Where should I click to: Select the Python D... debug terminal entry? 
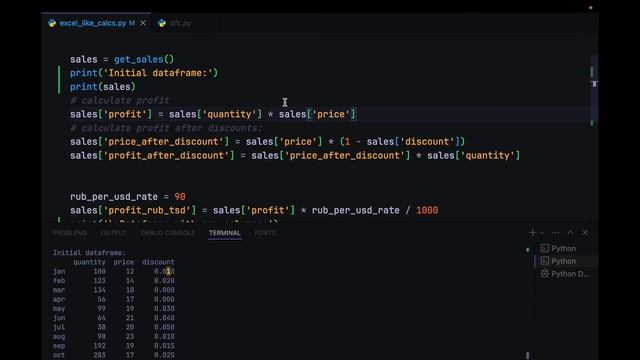click(566, 274)
